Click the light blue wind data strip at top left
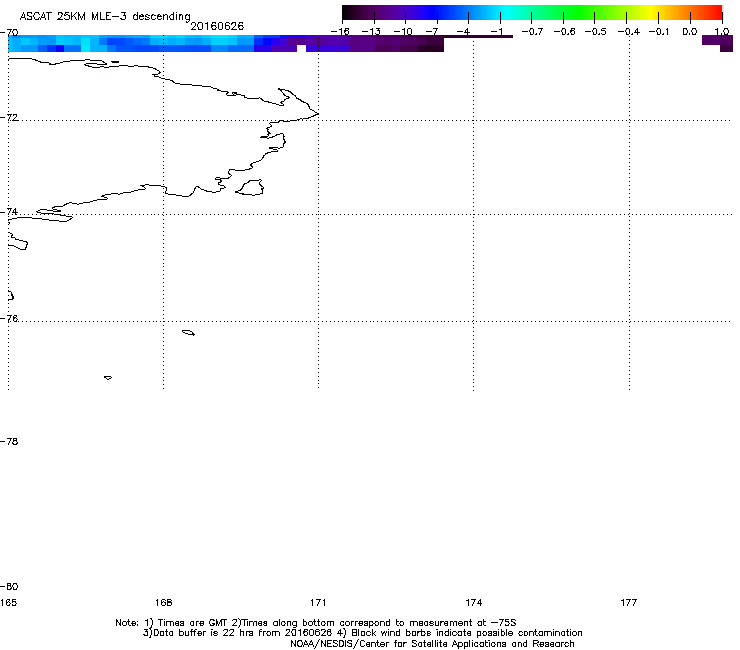The width and height of the screenshot is (740, 650). (x=131, y=43)
